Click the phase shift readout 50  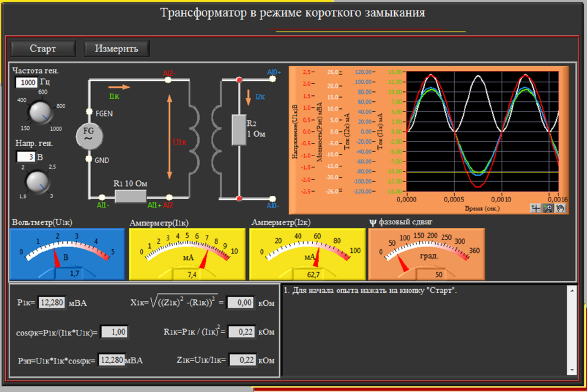[x=439, y=274]
